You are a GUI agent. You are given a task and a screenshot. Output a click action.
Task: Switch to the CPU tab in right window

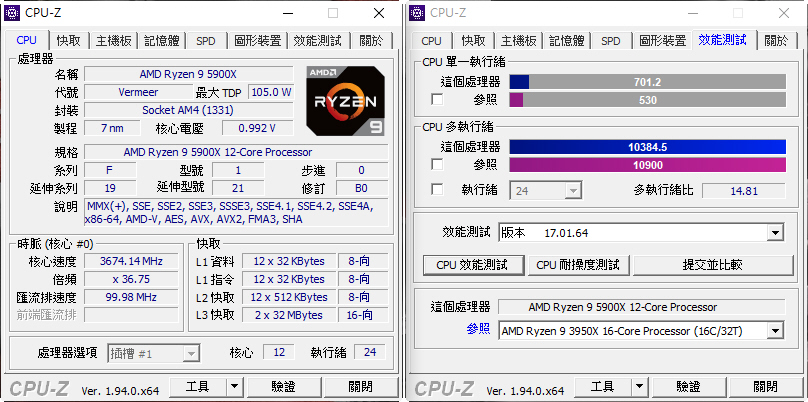431,41
